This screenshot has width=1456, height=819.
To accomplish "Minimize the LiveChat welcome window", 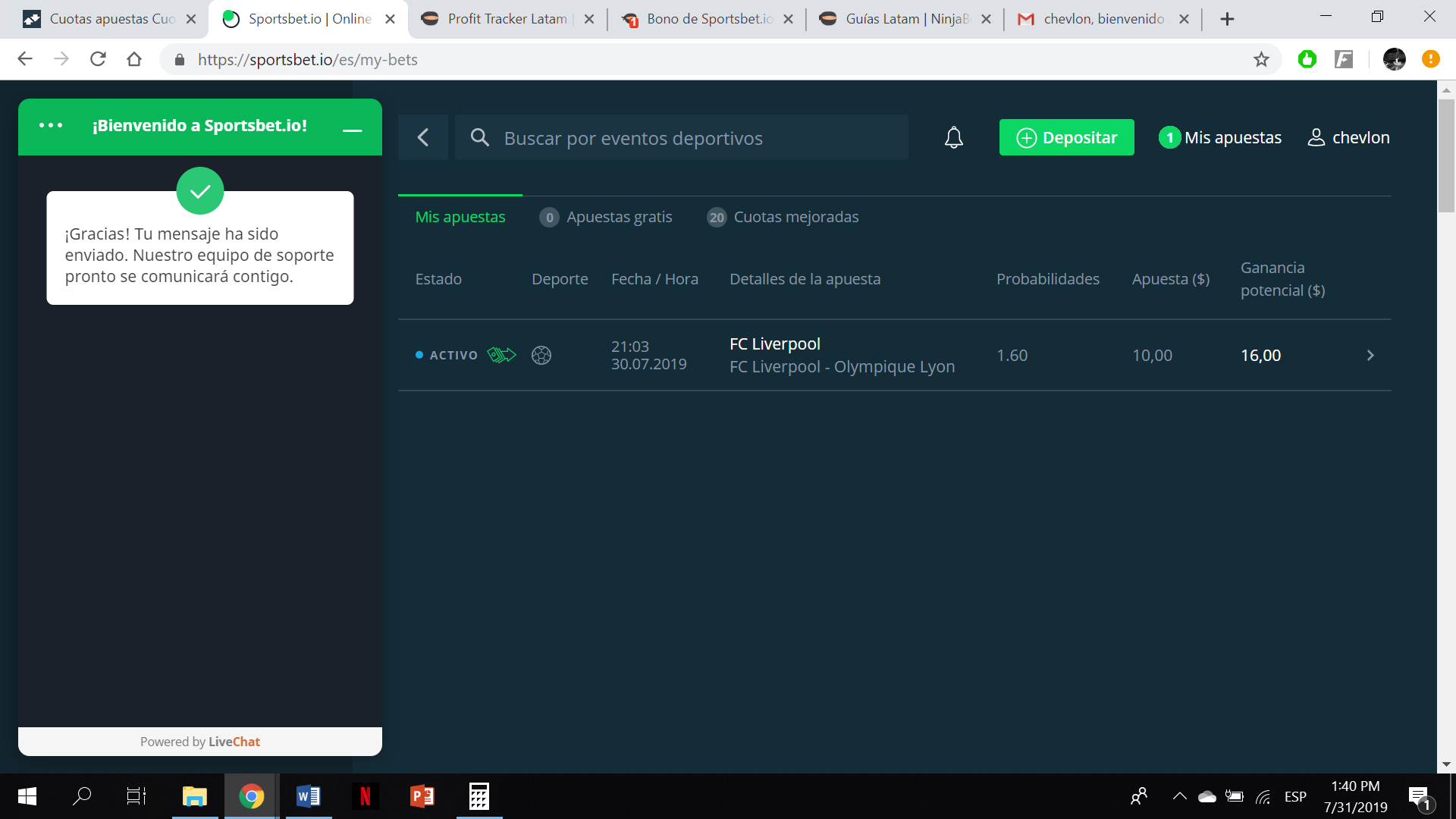I will point(352,130).
